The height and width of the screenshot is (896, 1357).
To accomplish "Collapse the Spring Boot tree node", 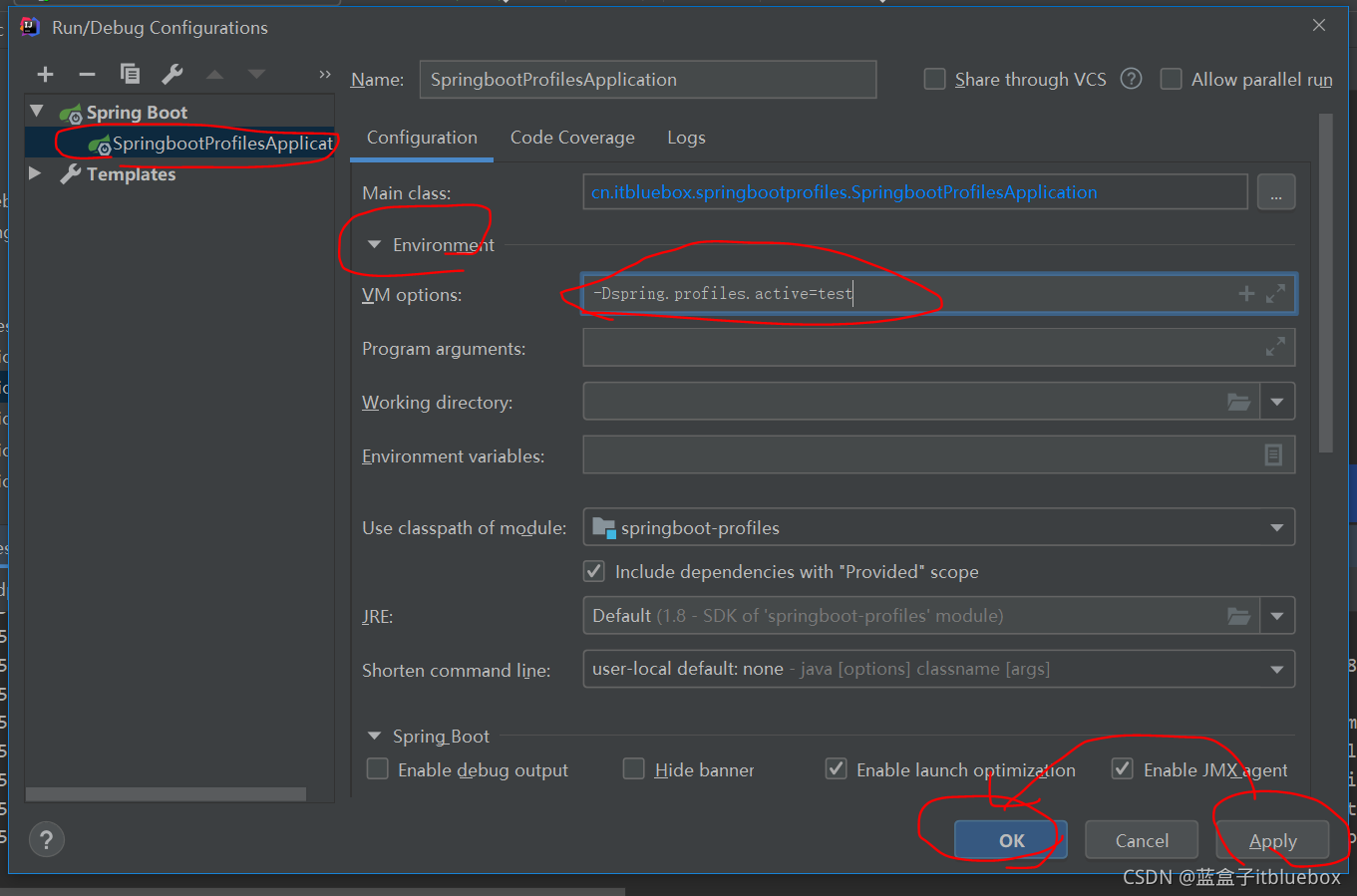I will pyautogui.click(x=37, y=111).
